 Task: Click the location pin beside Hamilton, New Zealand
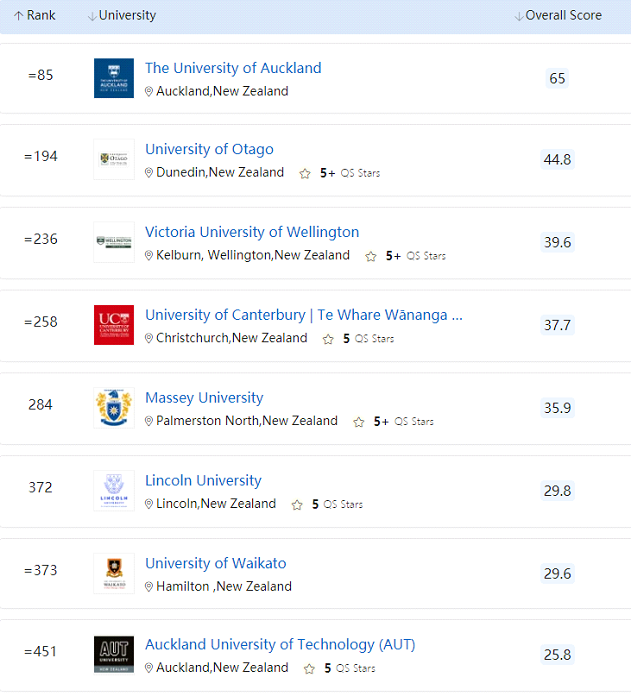(149, 587)
